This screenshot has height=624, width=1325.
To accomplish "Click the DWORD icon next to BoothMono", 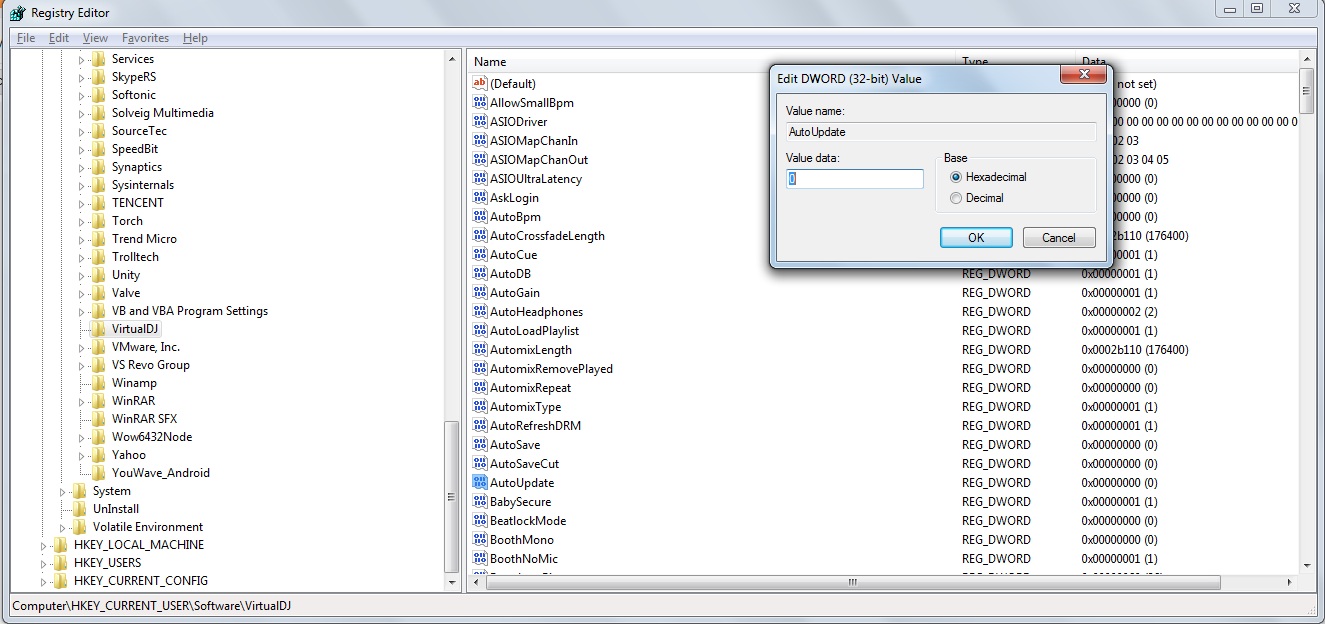I will point(481,539).
